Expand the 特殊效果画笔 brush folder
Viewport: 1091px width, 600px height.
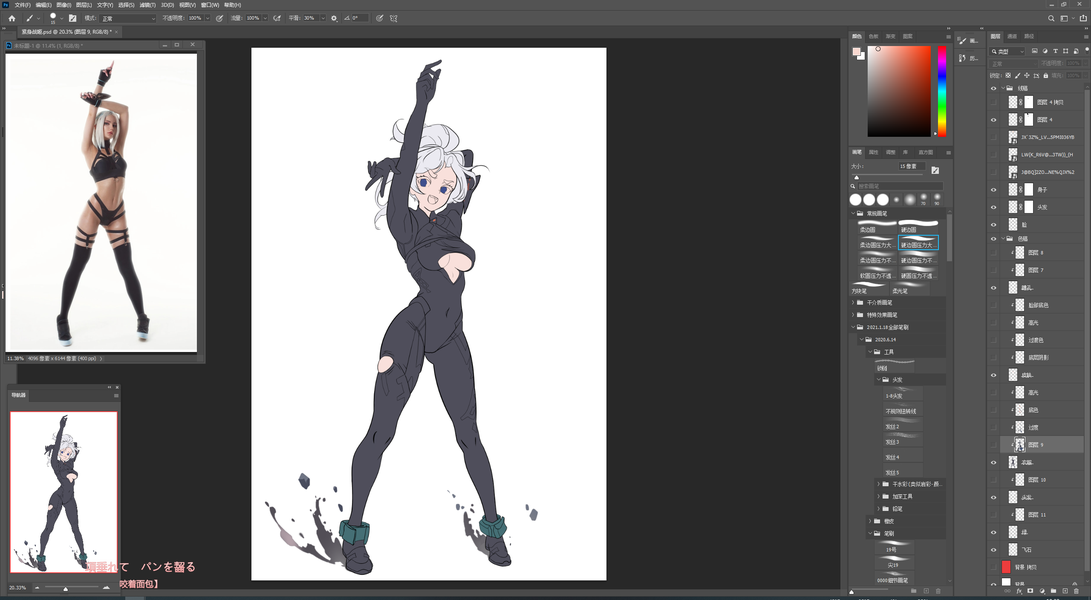coord(853,315)
